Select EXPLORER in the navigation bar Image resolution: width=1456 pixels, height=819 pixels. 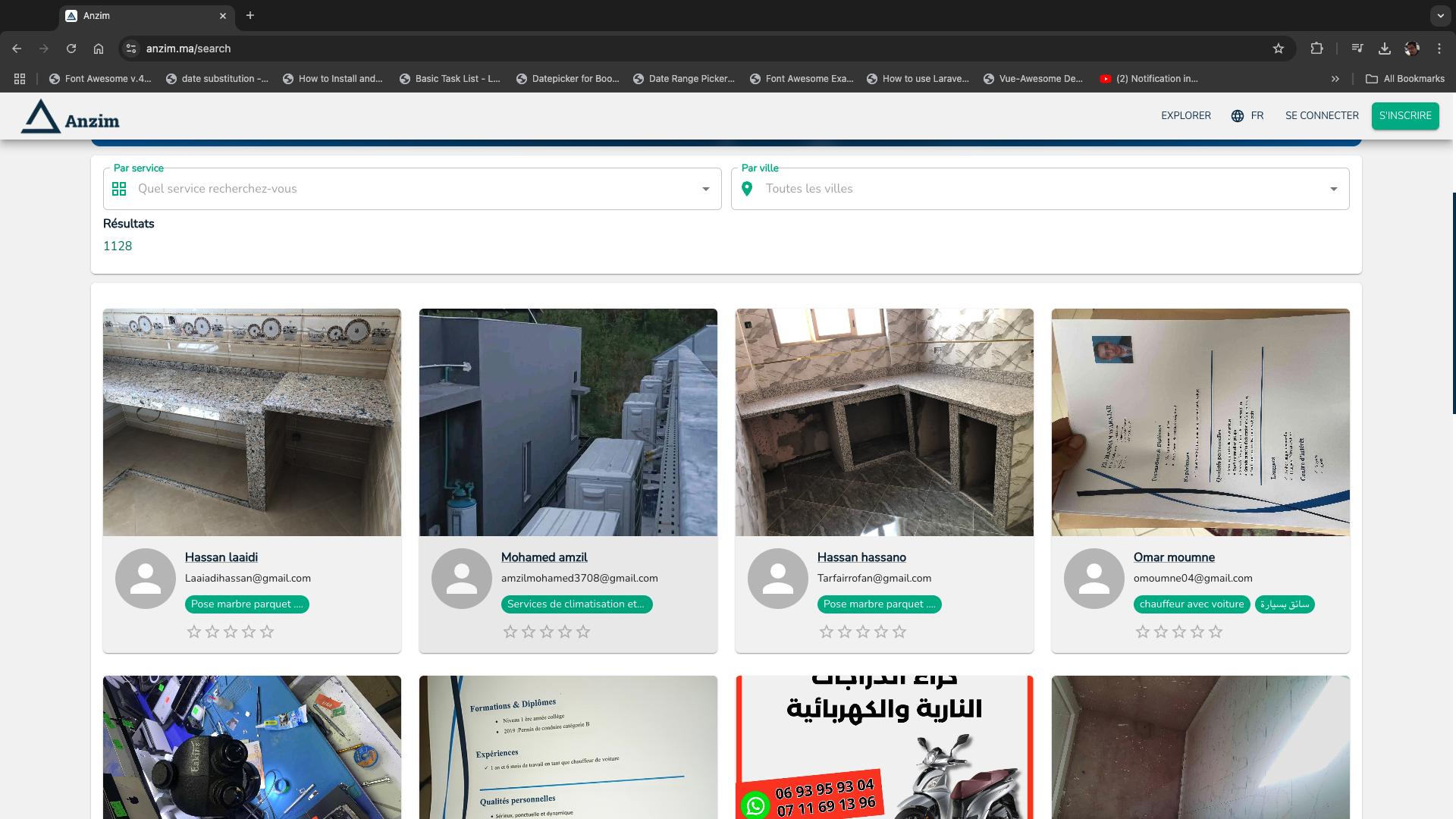pos(1186,115)
